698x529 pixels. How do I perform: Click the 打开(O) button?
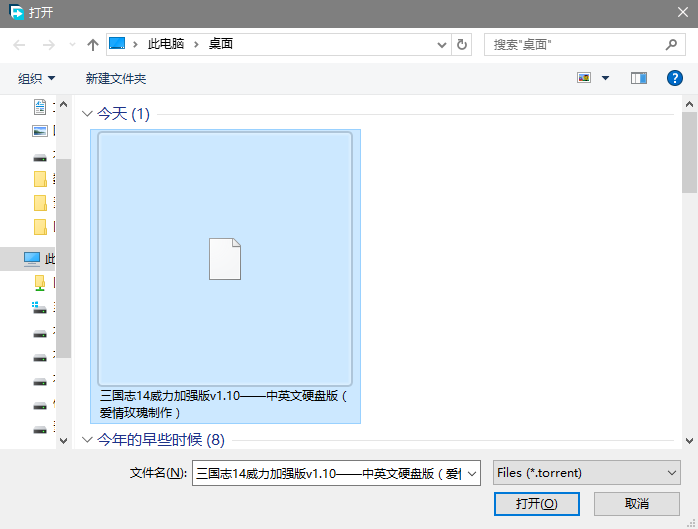coord(536,504)
